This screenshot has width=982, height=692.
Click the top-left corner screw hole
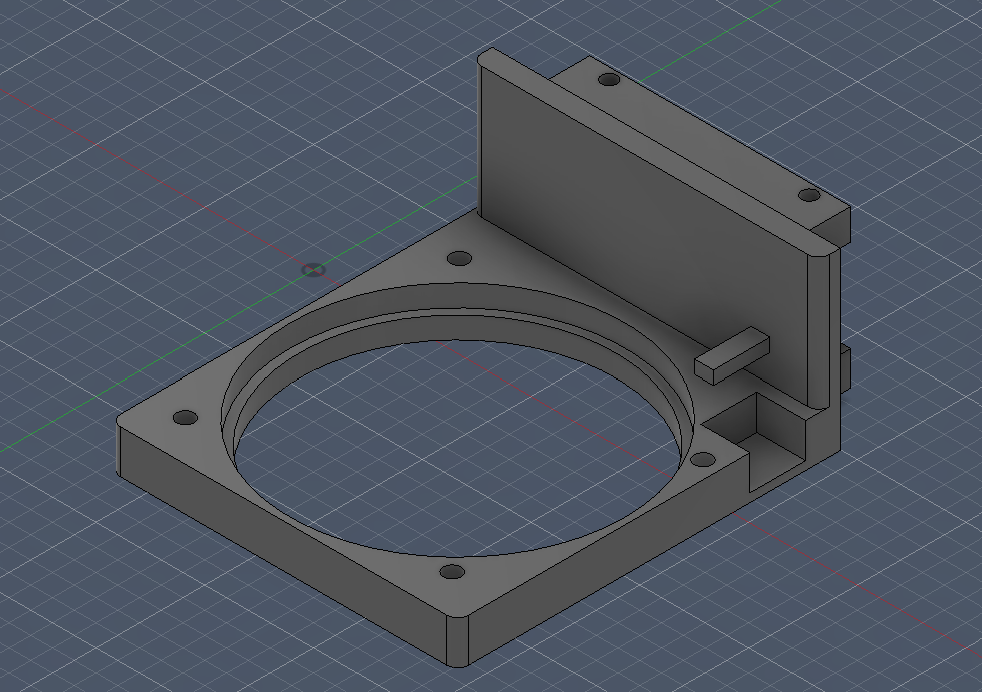point(459,258)
